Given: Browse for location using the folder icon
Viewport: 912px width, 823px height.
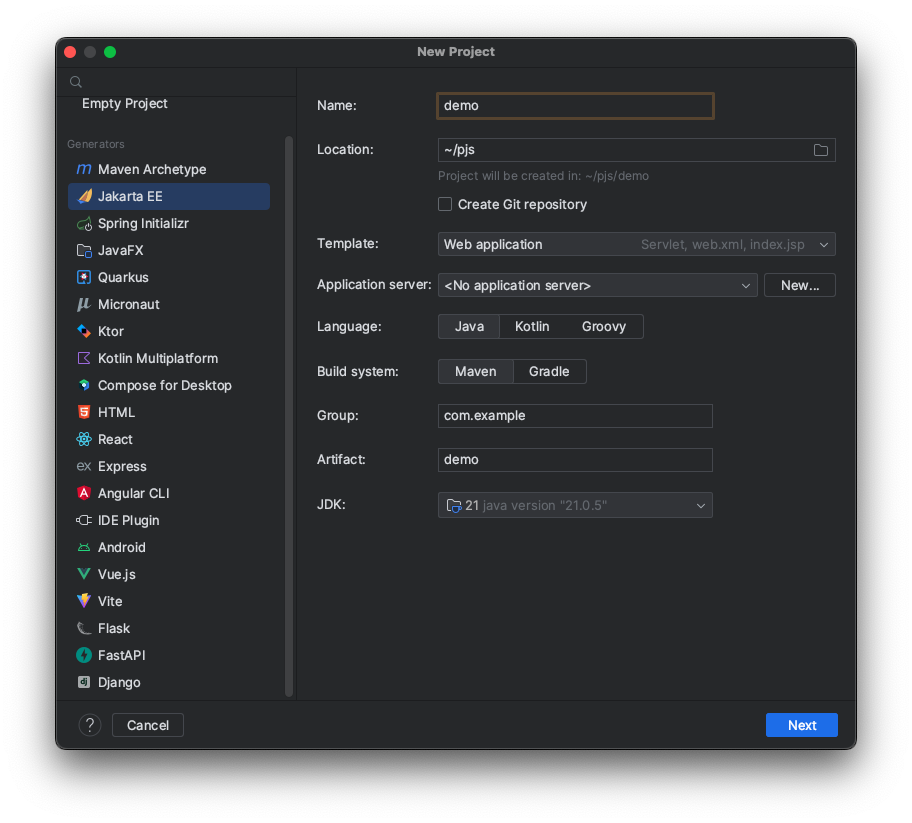Looking at the screenshot, I should [820, 150].
